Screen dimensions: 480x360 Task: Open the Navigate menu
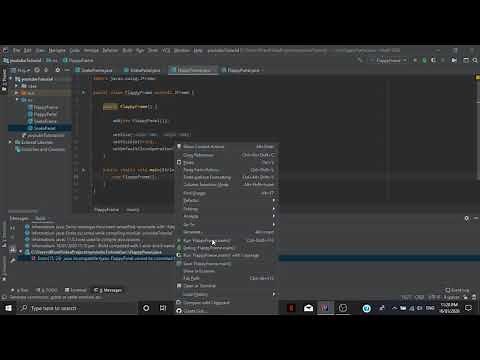click(x=57, y=50)
